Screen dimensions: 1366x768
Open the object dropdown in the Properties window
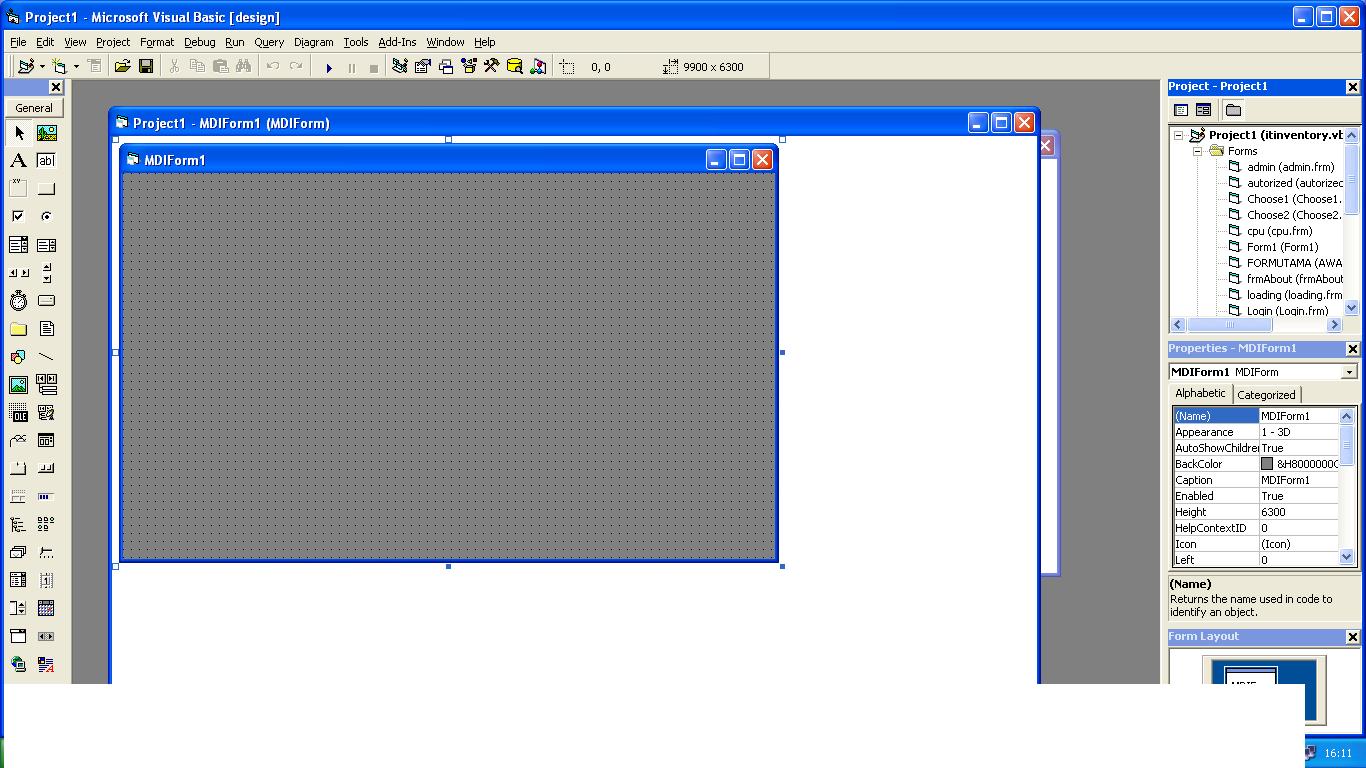pyautogui.click(x=1352, y=371)
